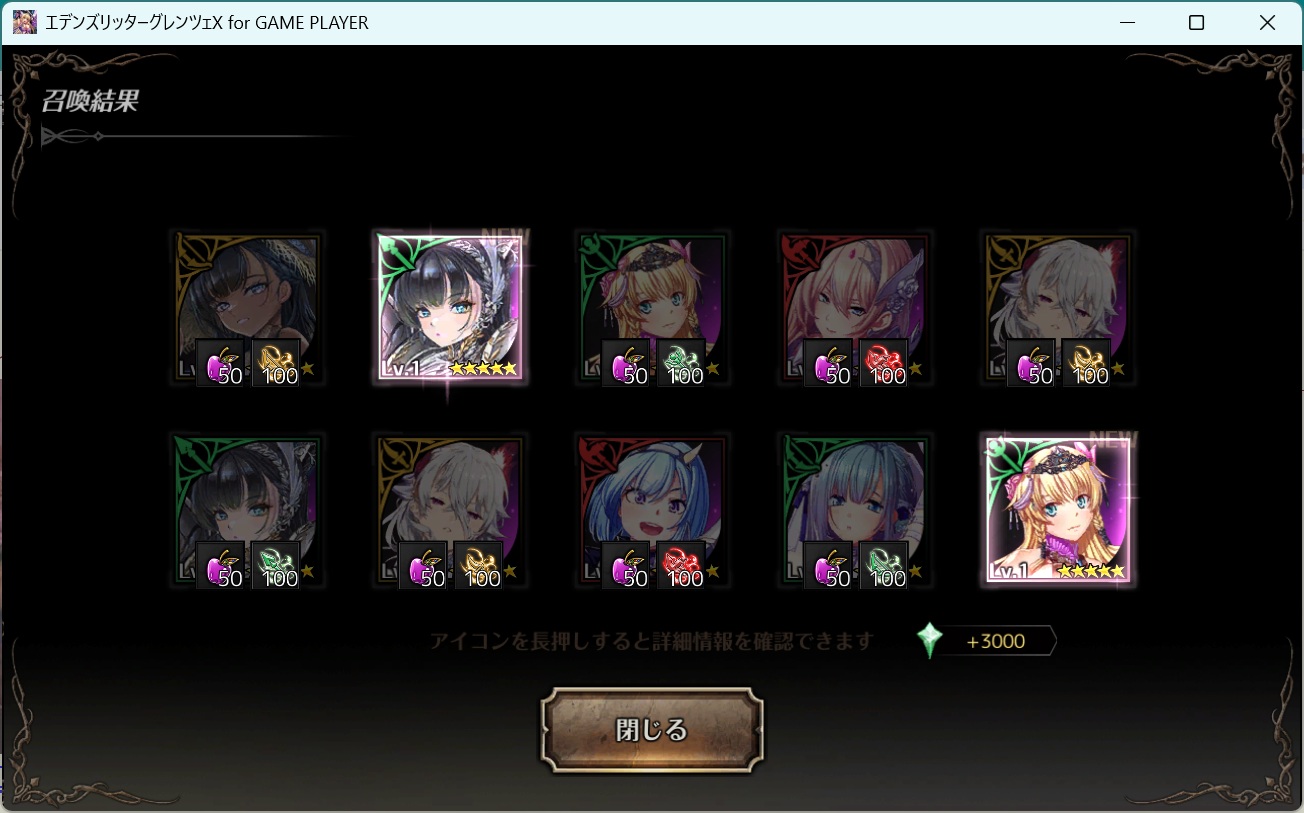
Task: Click the red medal 100 icon on pink-haired card
Action: (883, 363)
